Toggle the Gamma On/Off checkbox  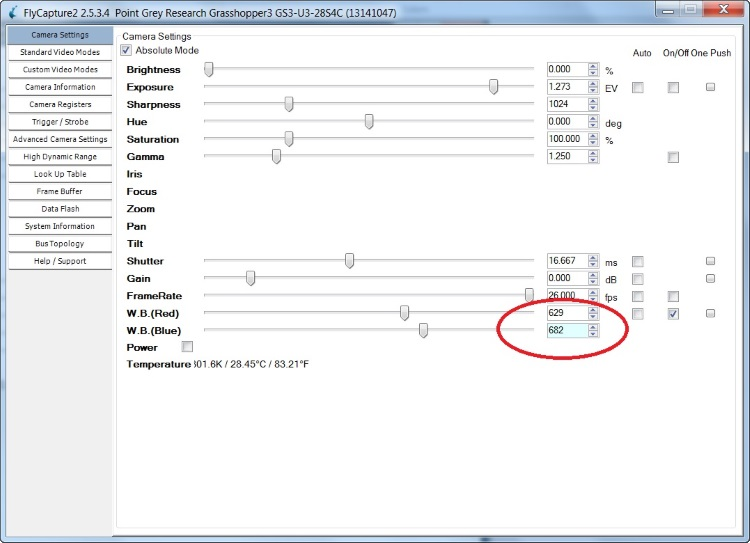(673, 157)
